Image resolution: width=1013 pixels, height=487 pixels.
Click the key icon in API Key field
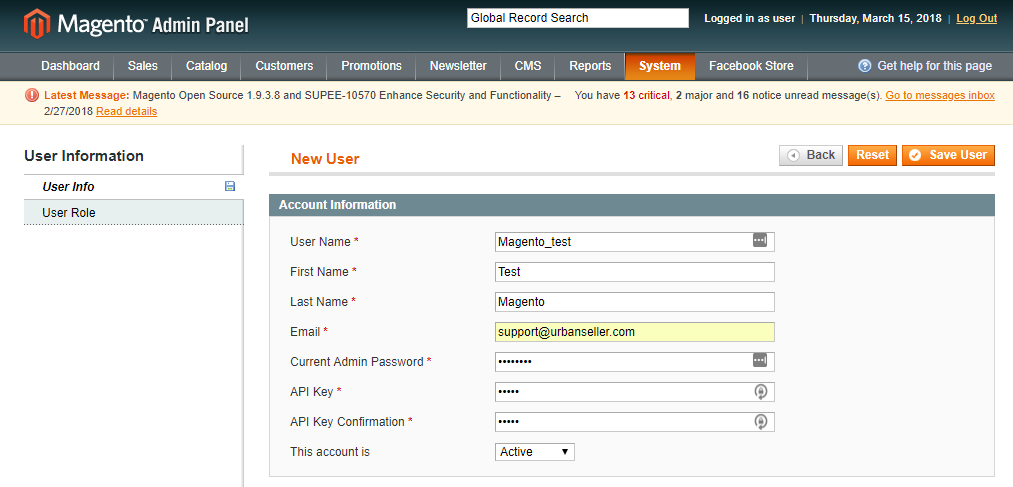(x=760, y=392)
